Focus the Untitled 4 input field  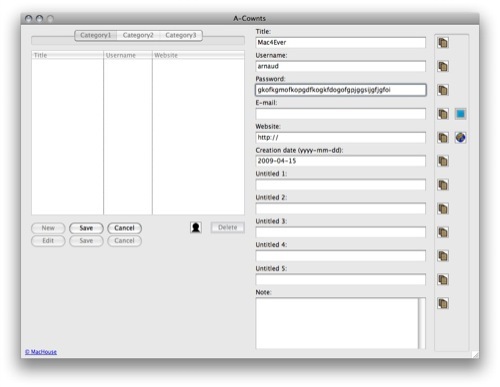pyautogui.click(x=341, y=256)
